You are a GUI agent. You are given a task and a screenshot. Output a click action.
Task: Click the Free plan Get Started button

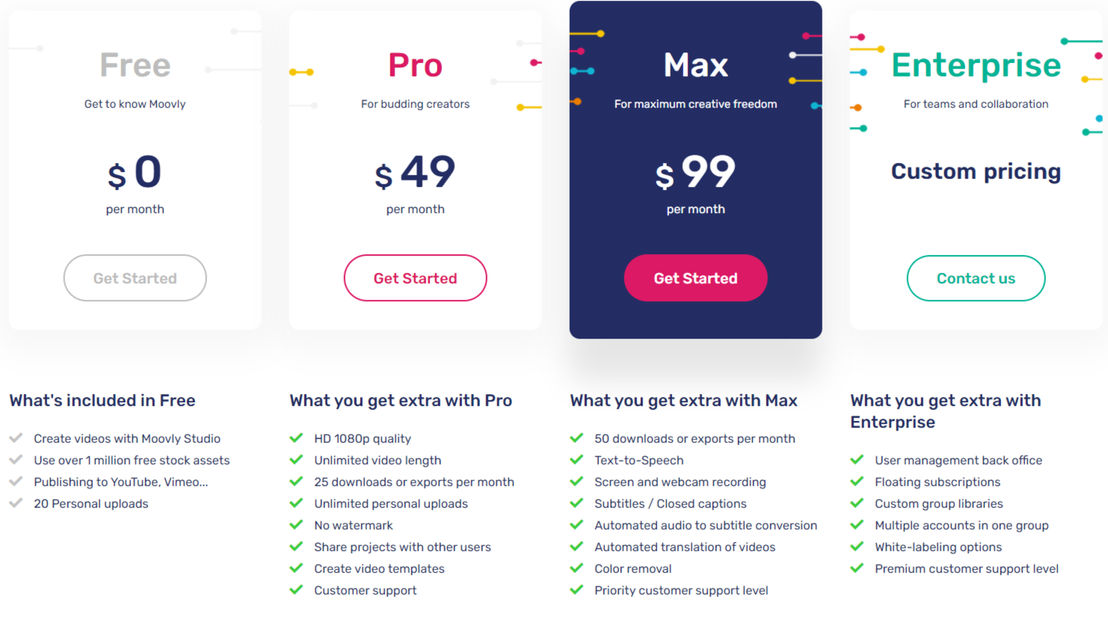(x=135, y=278)
